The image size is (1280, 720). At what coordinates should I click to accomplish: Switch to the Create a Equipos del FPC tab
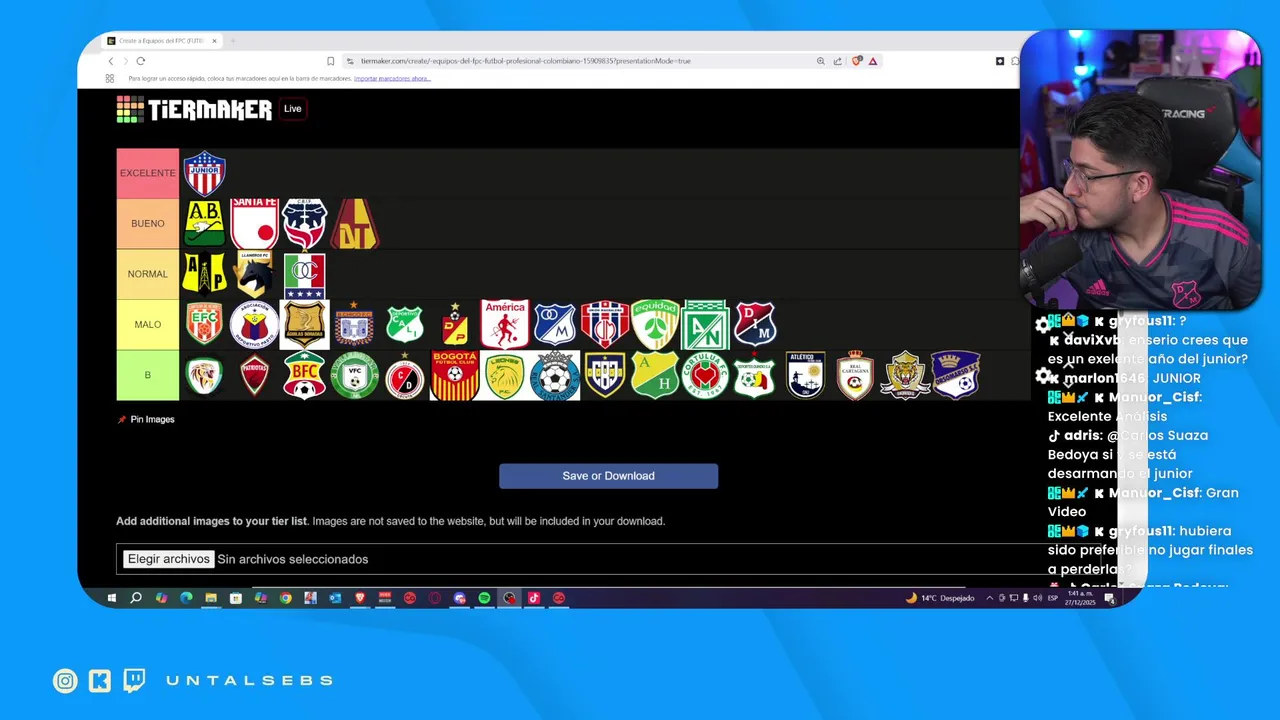[160, 41]
